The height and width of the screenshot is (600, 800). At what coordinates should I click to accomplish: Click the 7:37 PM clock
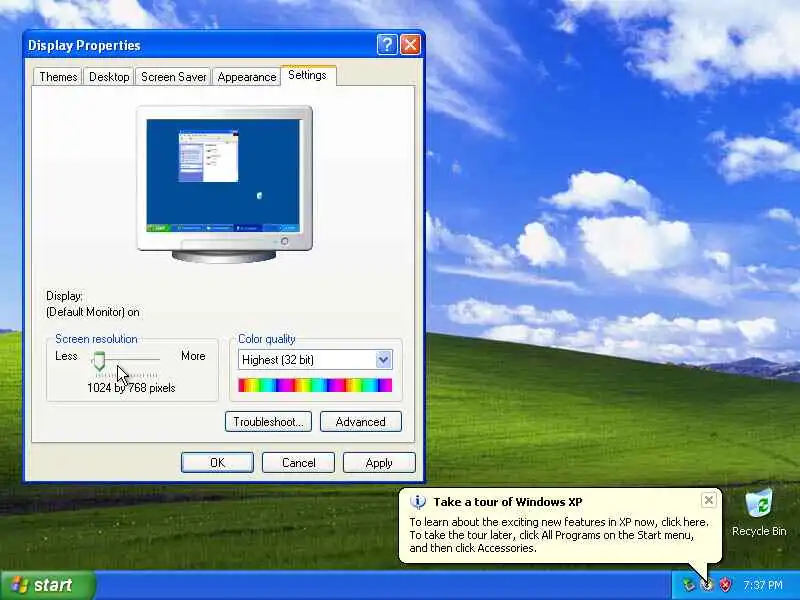pos(763,585)
